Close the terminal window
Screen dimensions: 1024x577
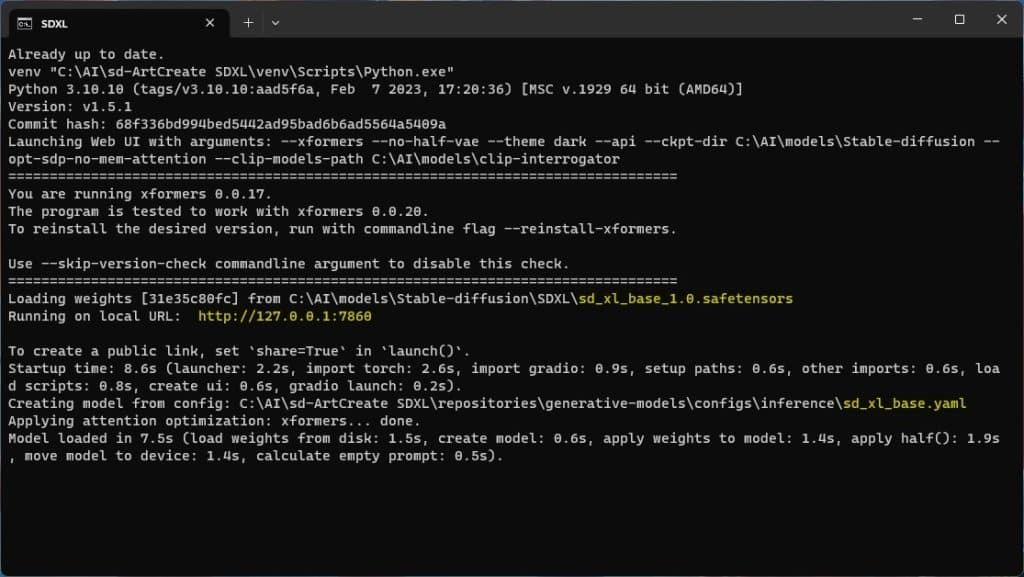pyautogui.click(x=1001, y=20)
